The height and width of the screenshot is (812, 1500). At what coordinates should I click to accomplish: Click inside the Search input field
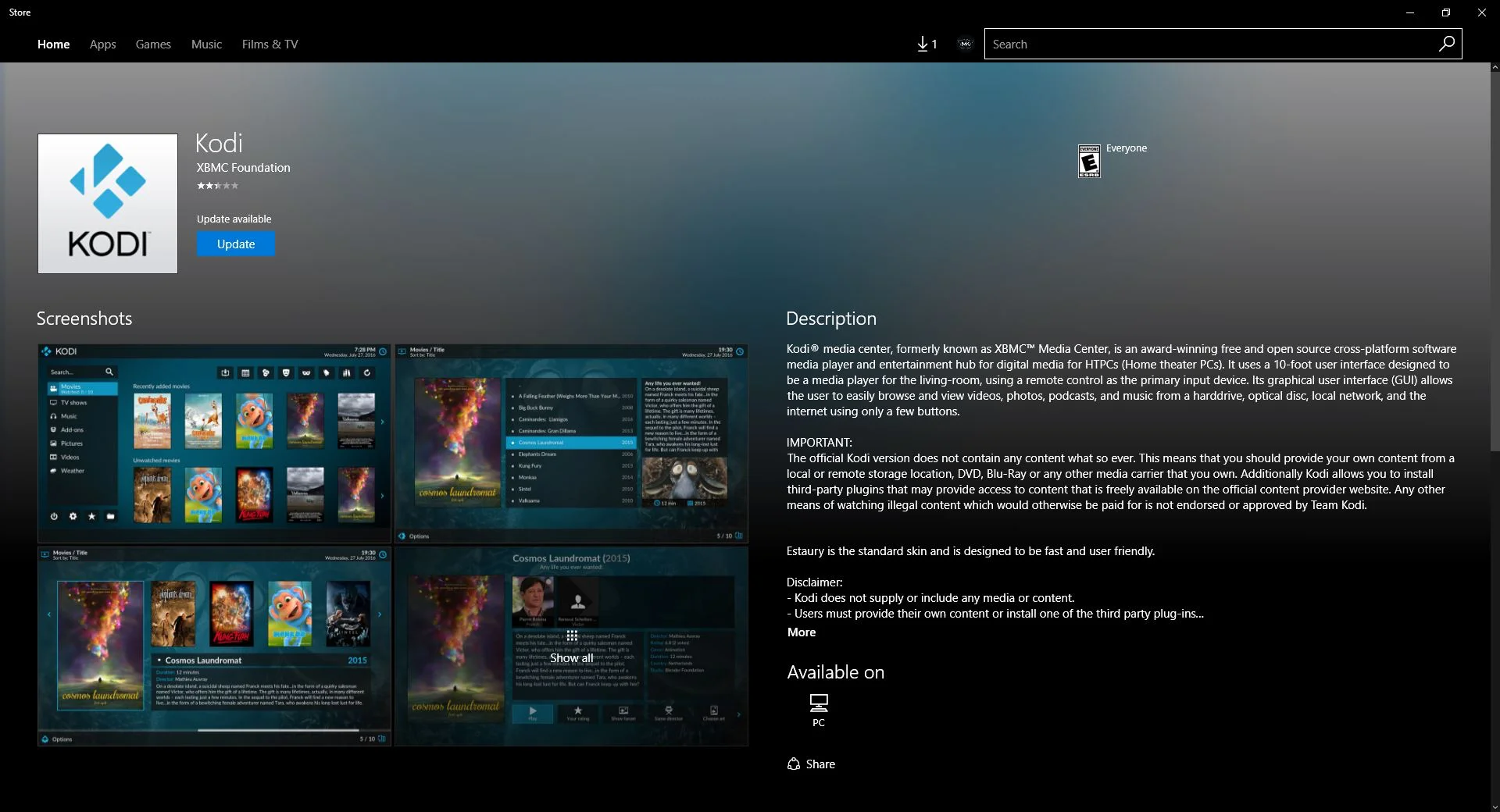(x=1207, y=45)
